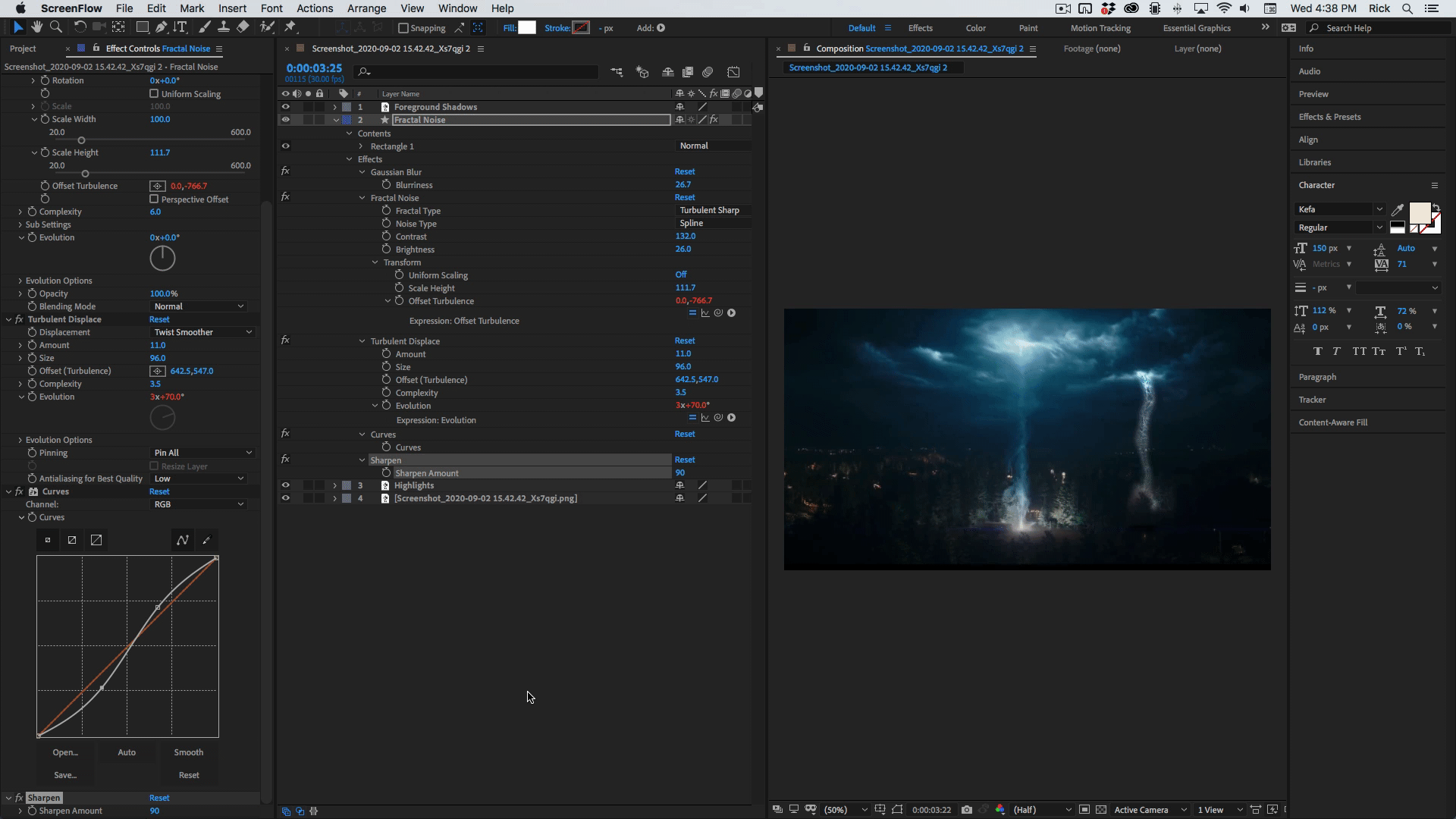Open the Curves Channel RGB dropdown

point(199,504)
